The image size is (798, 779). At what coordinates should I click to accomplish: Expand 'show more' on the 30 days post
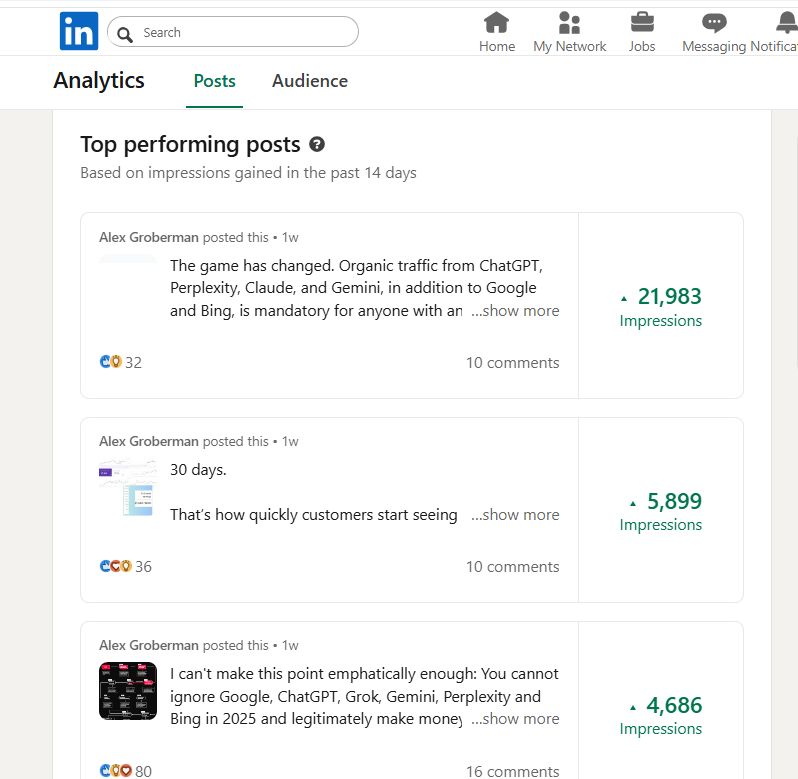pyautogui.click(x=515, y=514)
